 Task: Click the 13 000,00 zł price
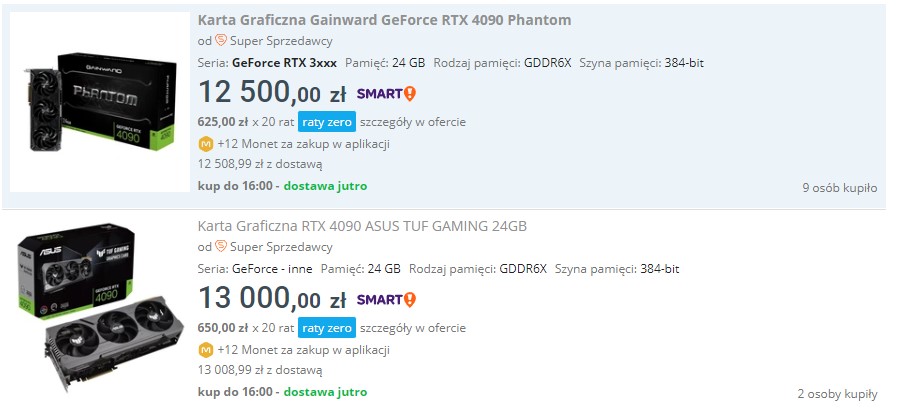(272, 299)
